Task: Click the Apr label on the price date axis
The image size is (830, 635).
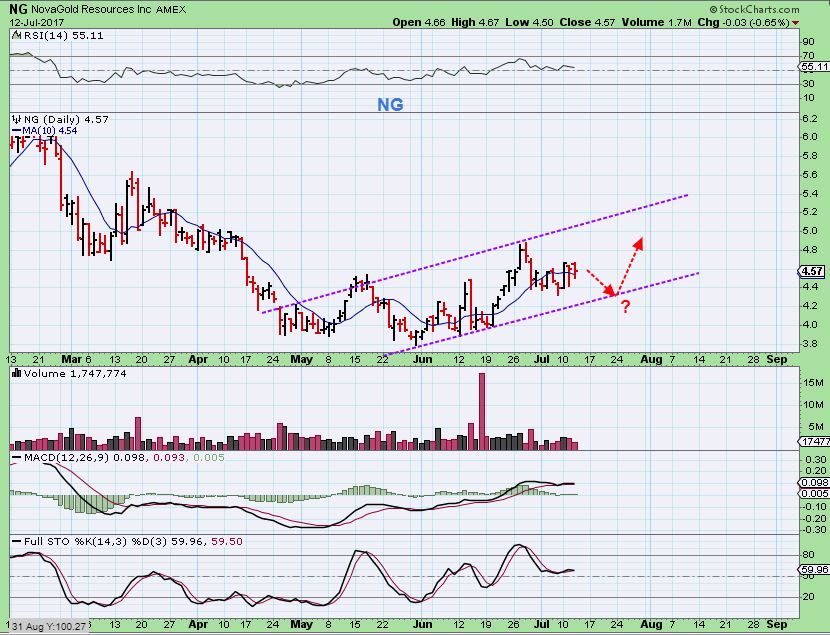Action: [197, 359]
